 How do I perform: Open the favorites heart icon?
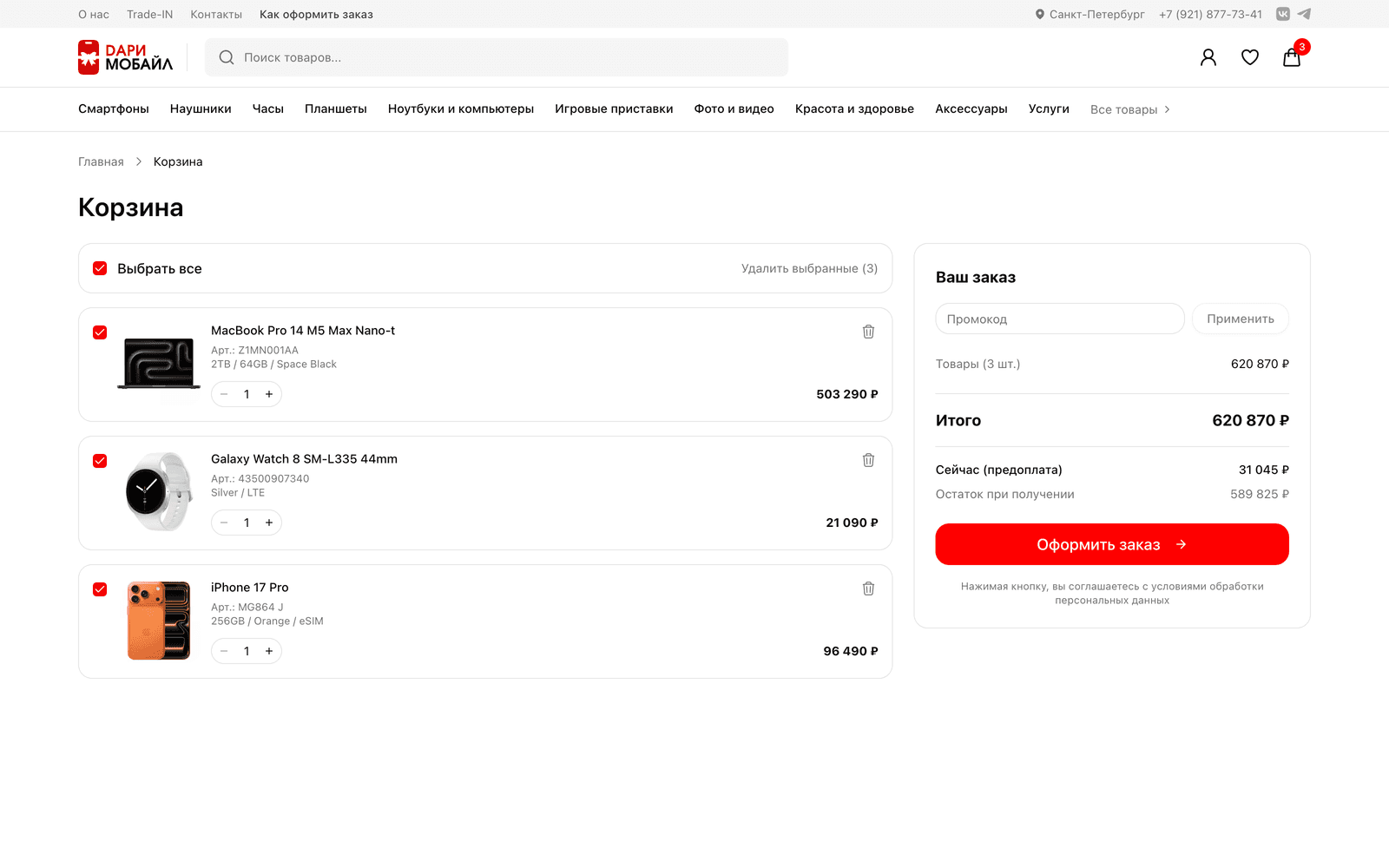pos(1250,57)
